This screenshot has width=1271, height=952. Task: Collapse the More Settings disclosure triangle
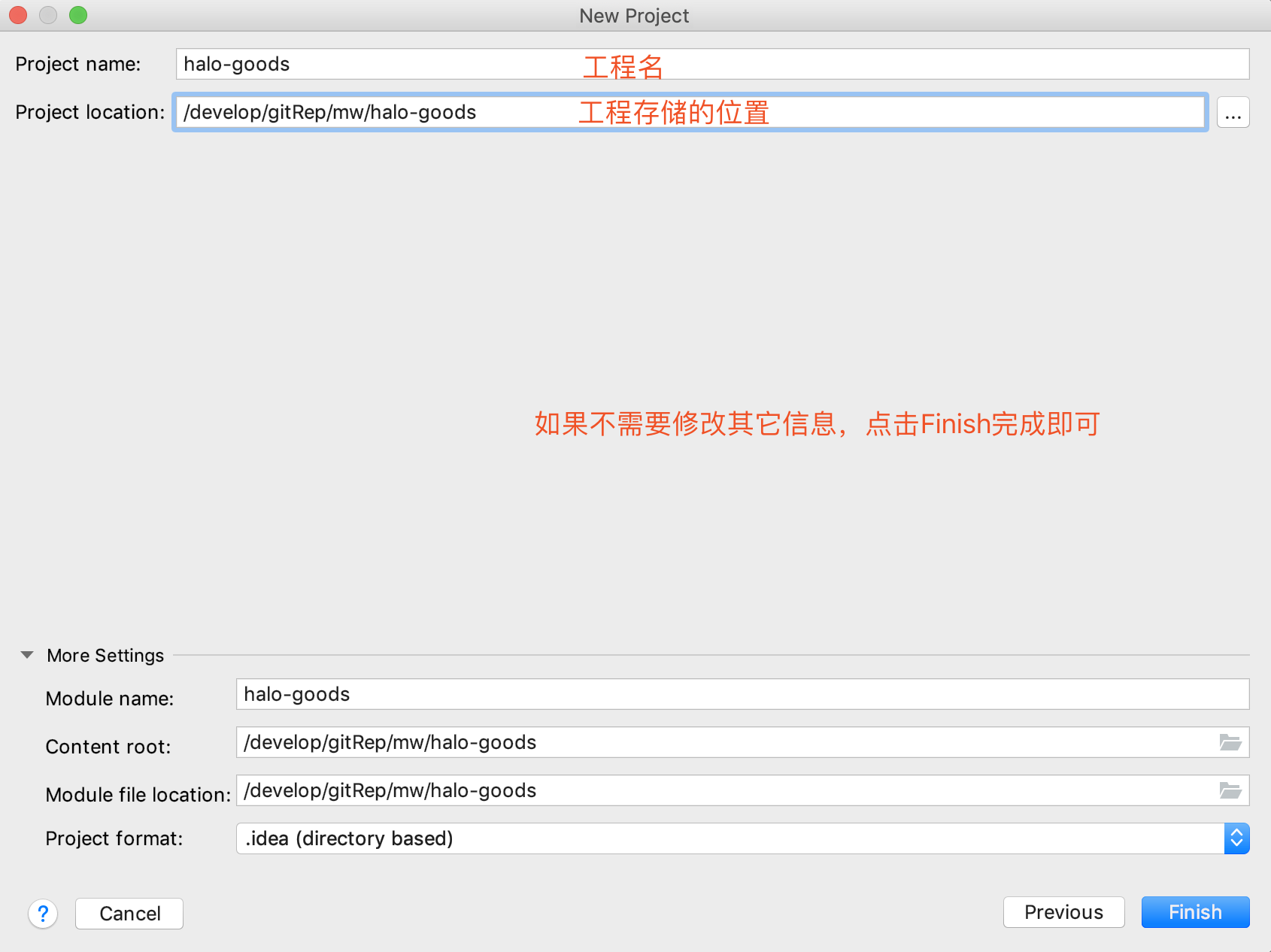[x=27, y=655]
